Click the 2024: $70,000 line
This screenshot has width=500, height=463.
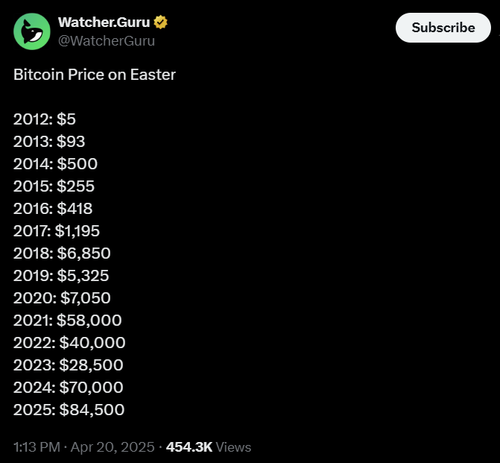tap(68, 387)
